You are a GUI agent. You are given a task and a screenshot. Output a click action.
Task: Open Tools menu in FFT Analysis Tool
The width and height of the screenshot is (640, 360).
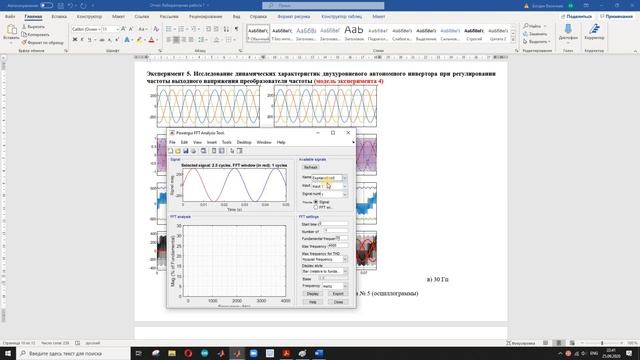click(x=227, y=142)
